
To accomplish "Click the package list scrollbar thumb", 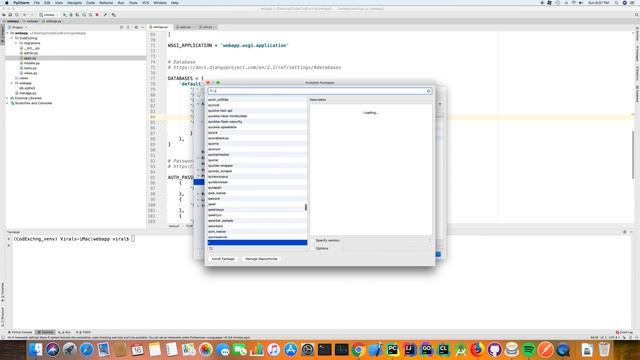I will (306, 207).
